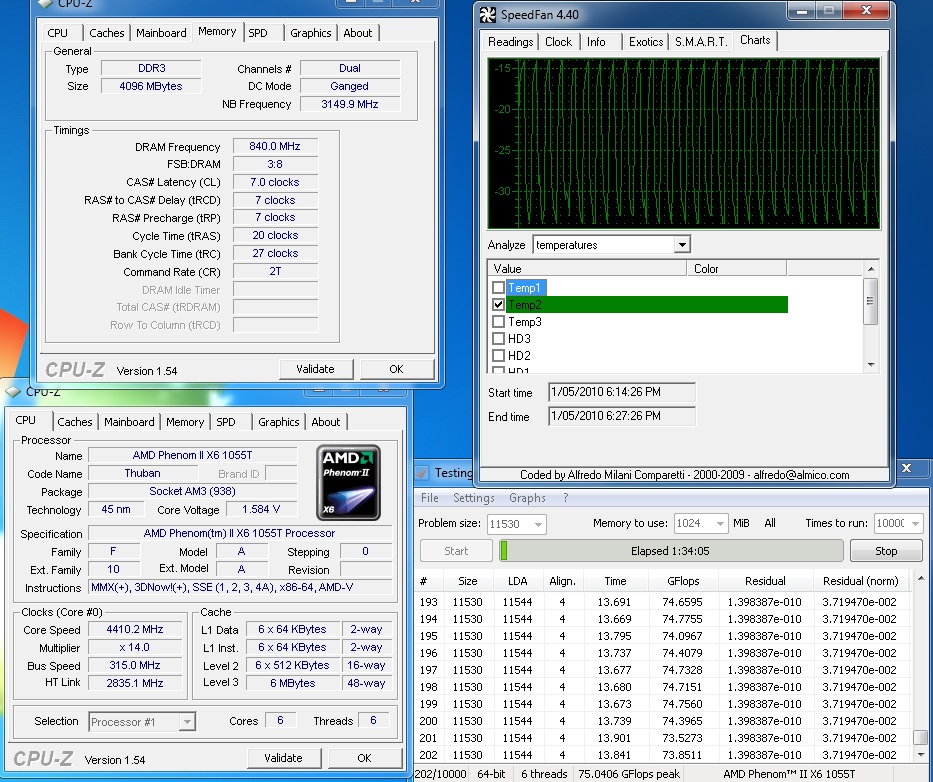Open the Clock tab in SpeedFan
This screenshot has height=782, width=933.
pos(558,42)
